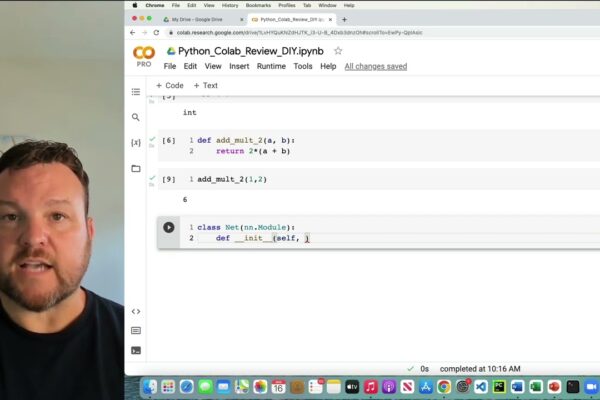
Task: Open Launchpad from the Dock
Action: click(x=168, y=387)
